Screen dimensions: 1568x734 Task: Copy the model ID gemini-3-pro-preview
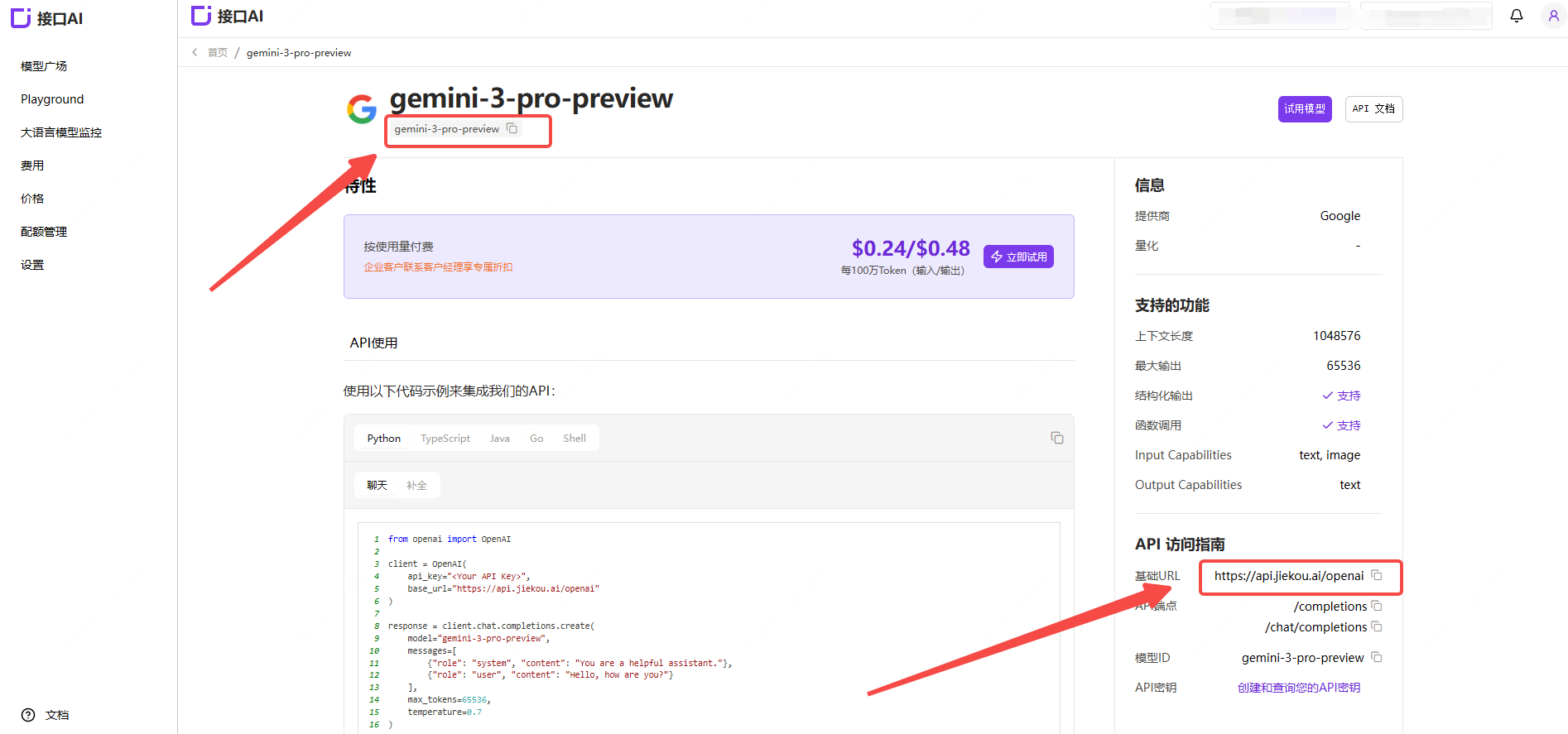click(1377, 657)
